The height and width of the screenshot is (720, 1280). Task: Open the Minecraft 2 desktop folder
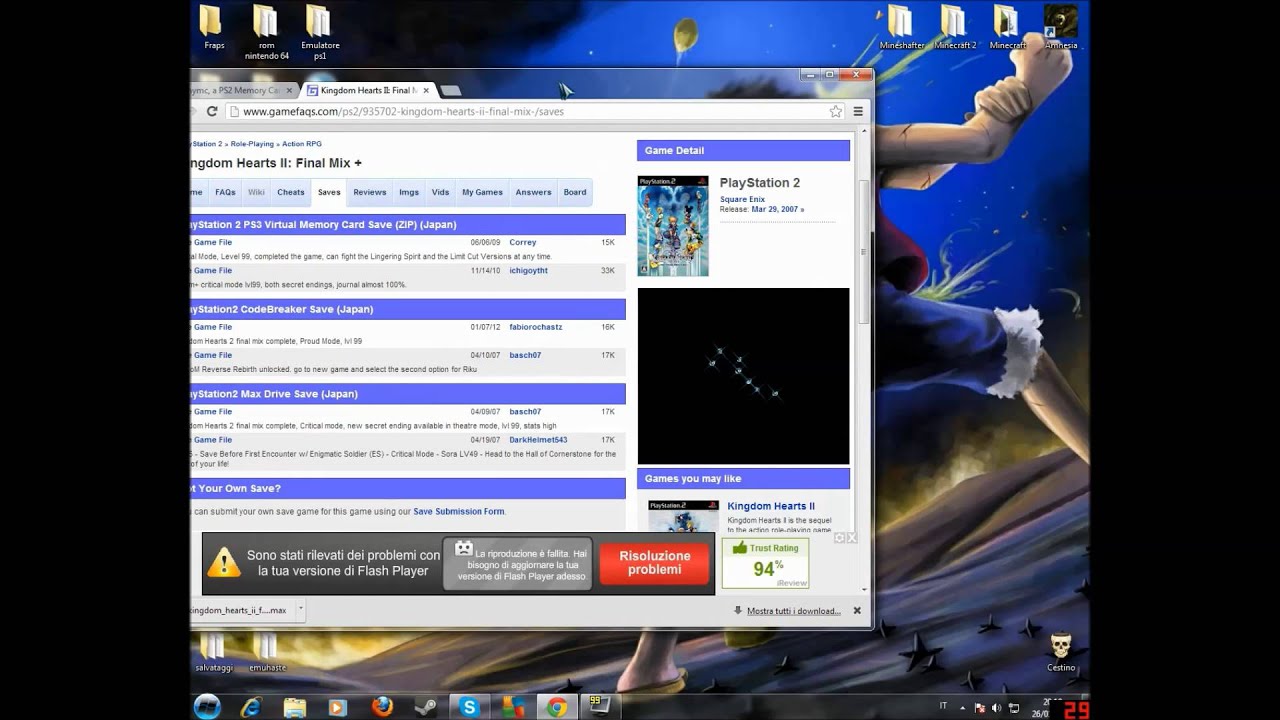(x=956, y=28)
